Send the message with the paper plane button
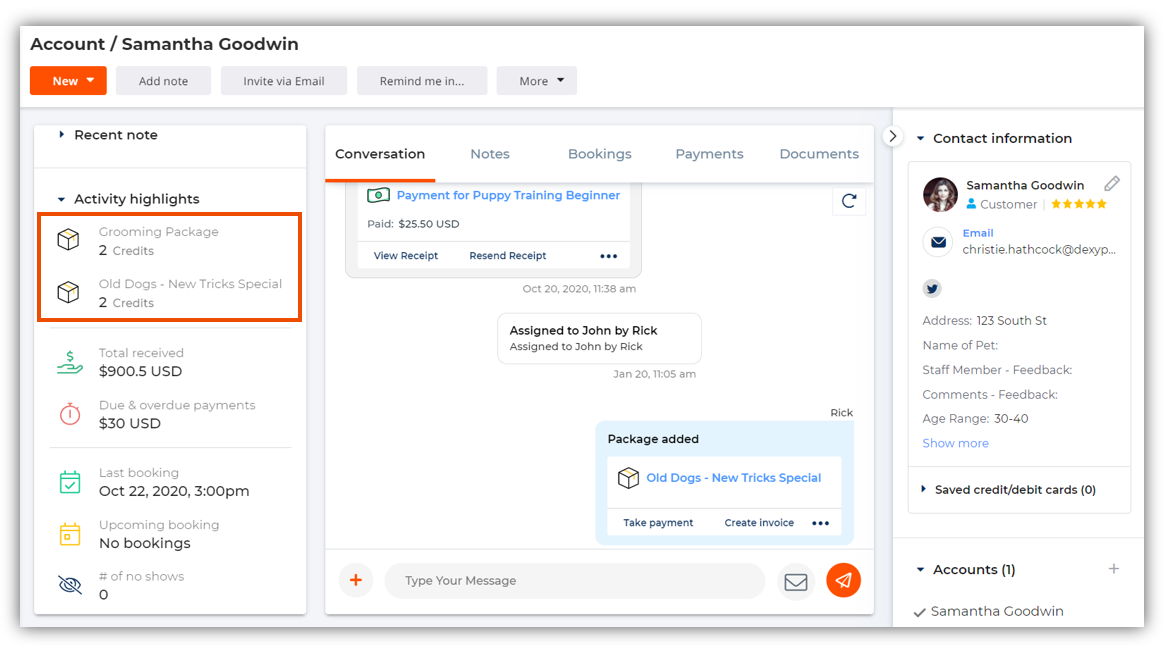This screenshot has height=646, width=1169. (843, 580)
